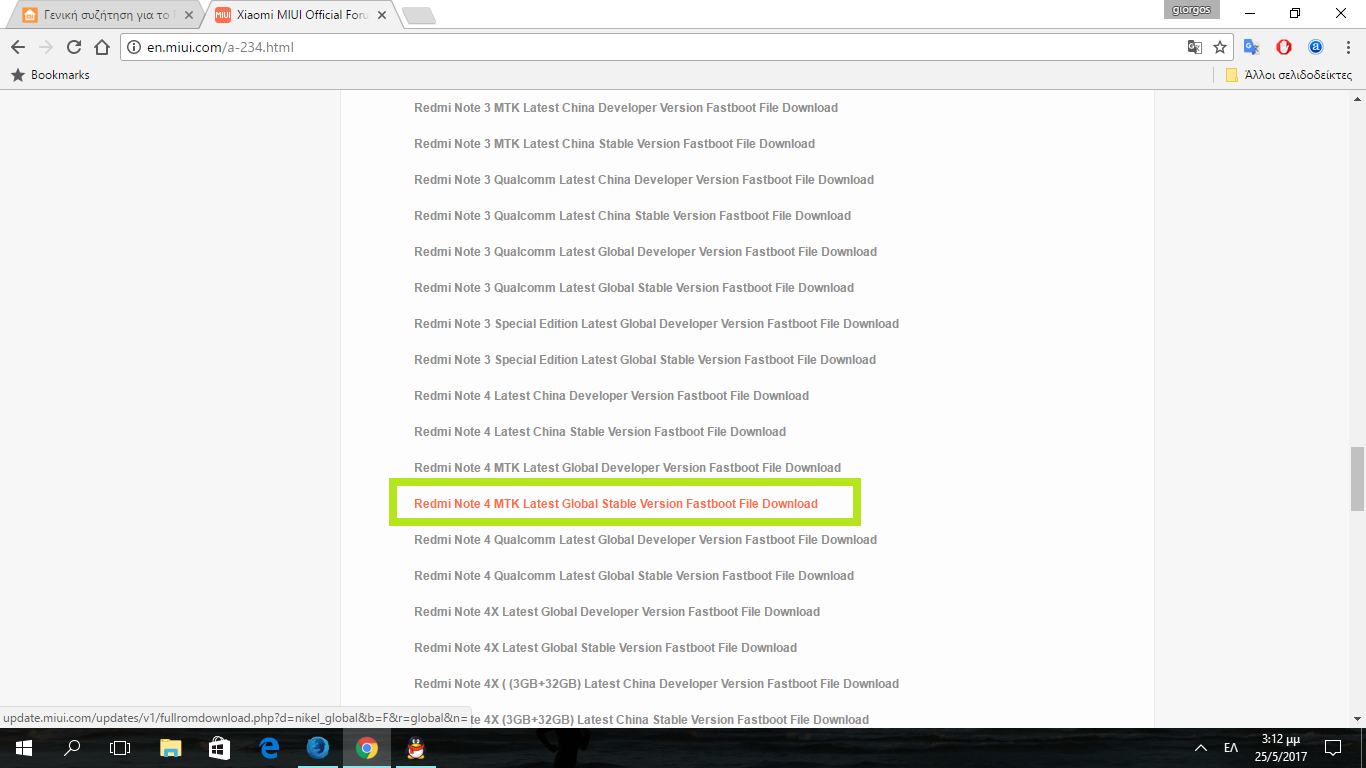Open Task View on the taskbar

click(120, 748)
